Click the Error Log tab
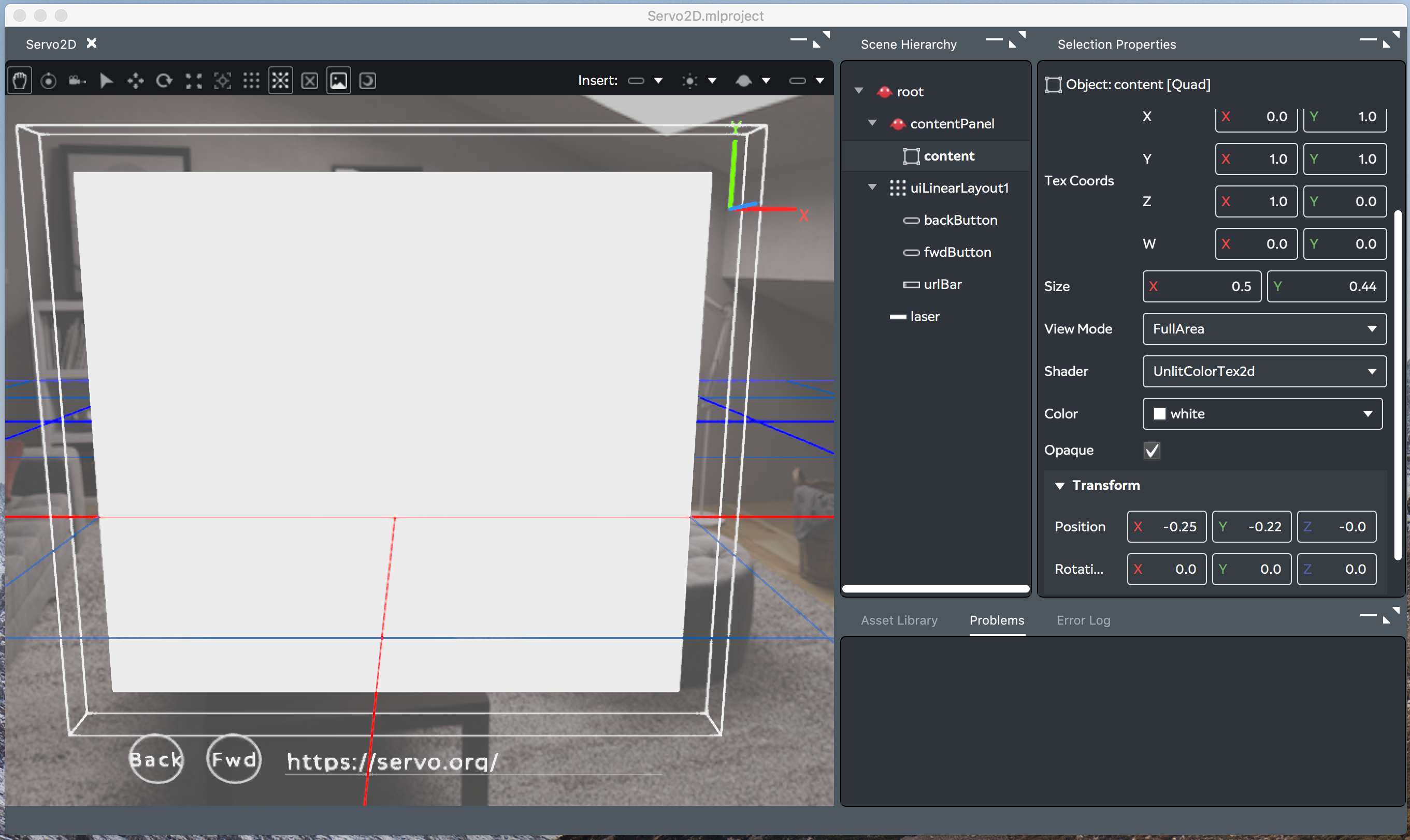 coord(1085,620)
